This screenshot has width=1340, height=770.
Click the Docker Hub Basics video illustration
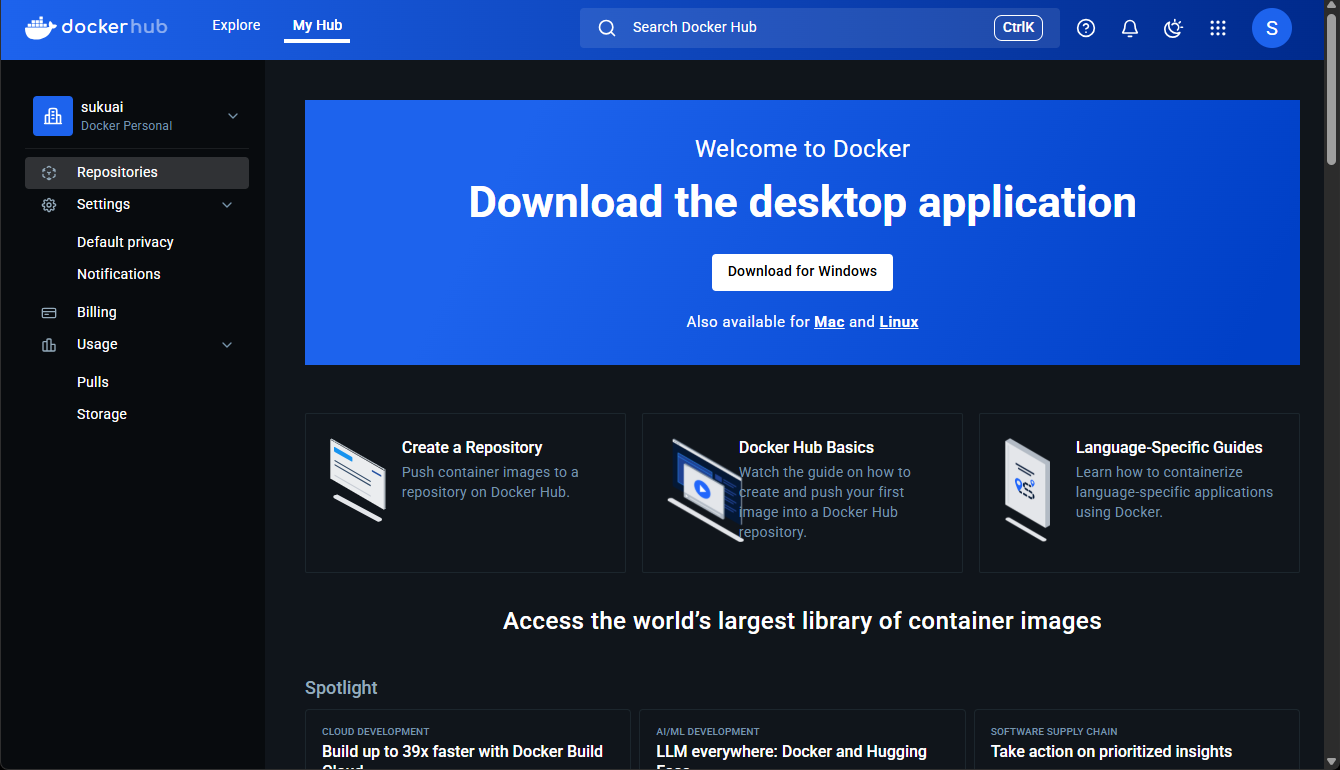705,490
